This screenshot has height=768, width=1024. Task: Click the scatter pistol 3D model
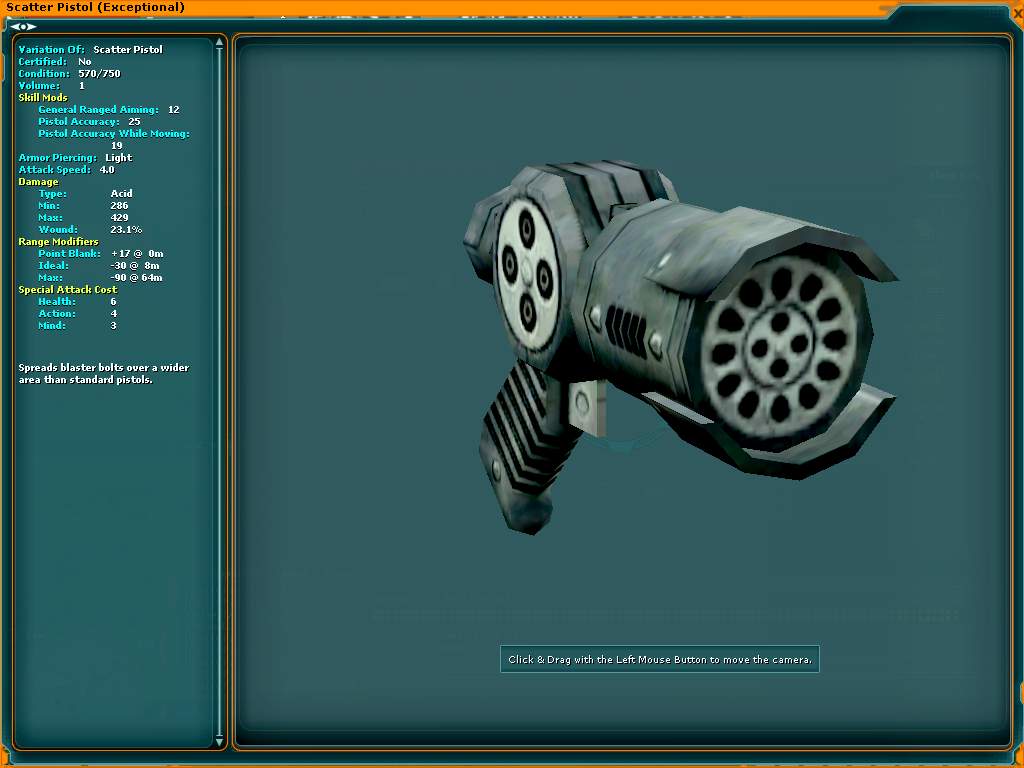679,346
